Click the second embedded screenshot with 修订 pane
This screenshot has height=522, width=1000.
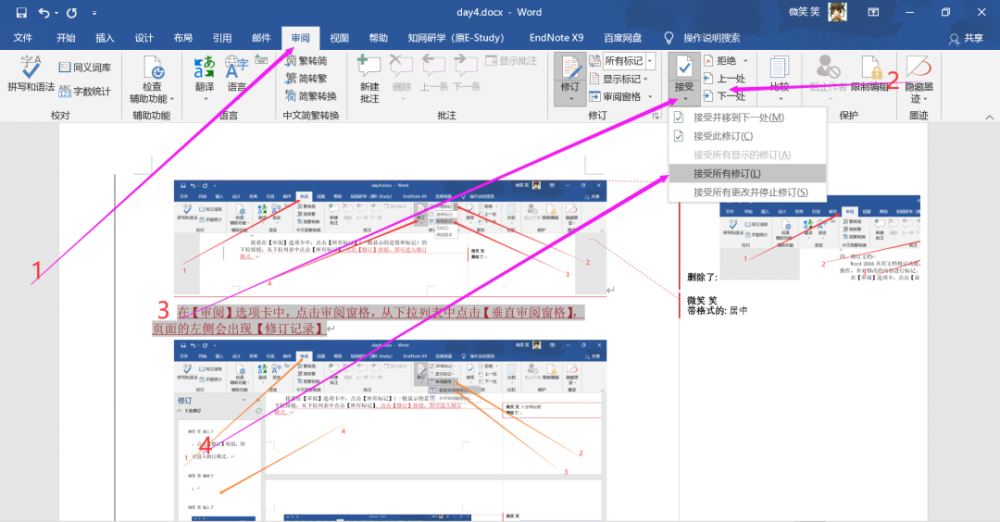tap(390, 430)
